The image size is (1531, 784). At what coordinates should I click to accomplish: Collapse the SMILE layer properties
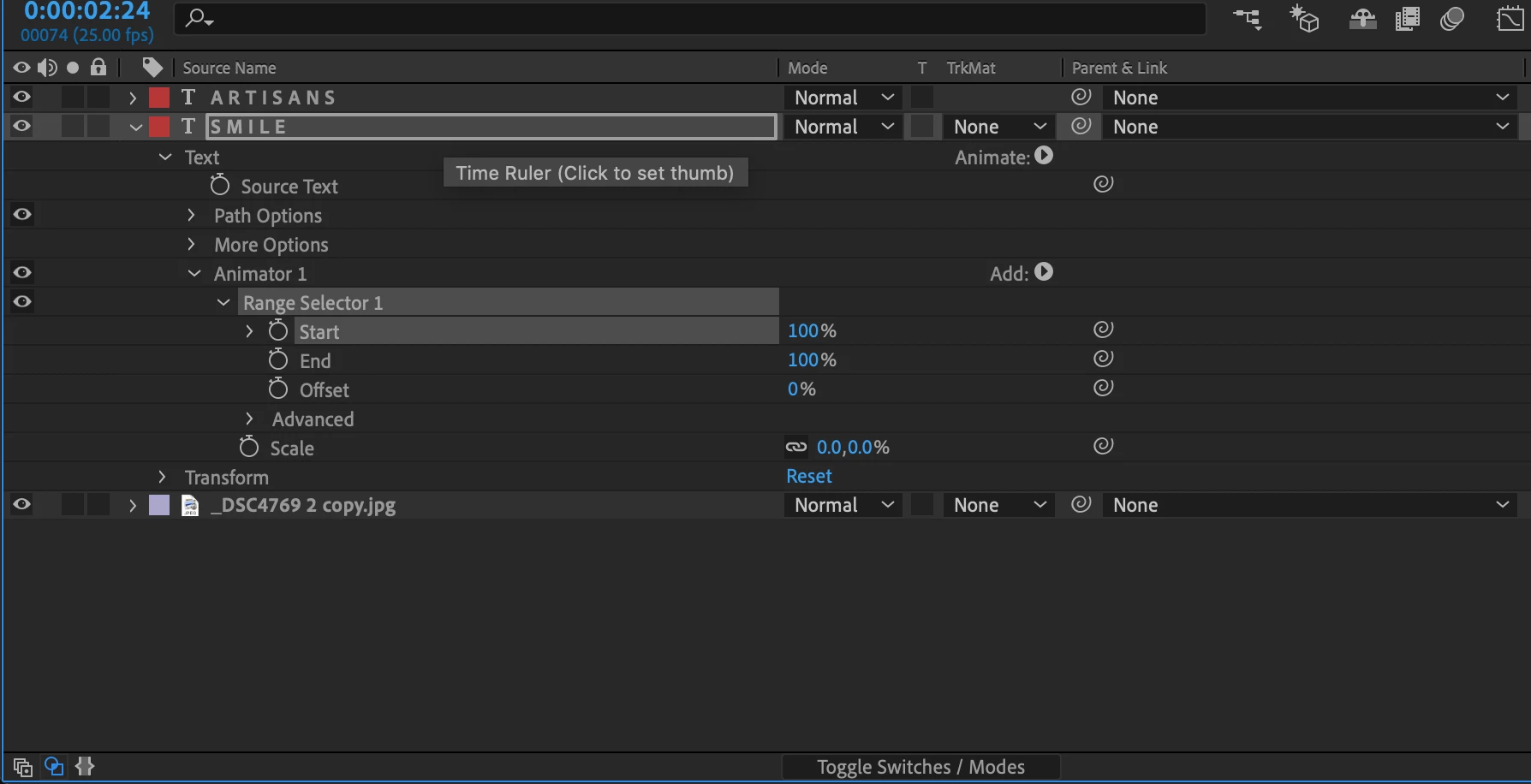(135, 127)
